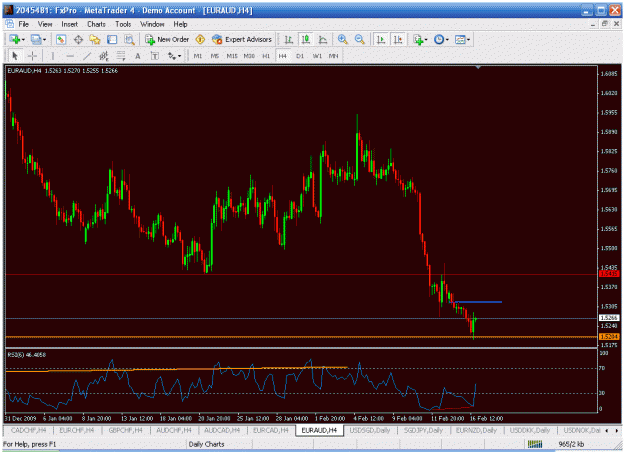Switch to GBPCHF,H4 chart tab
The width and height of the screenshot is (625, 452).
coord(125,430)
